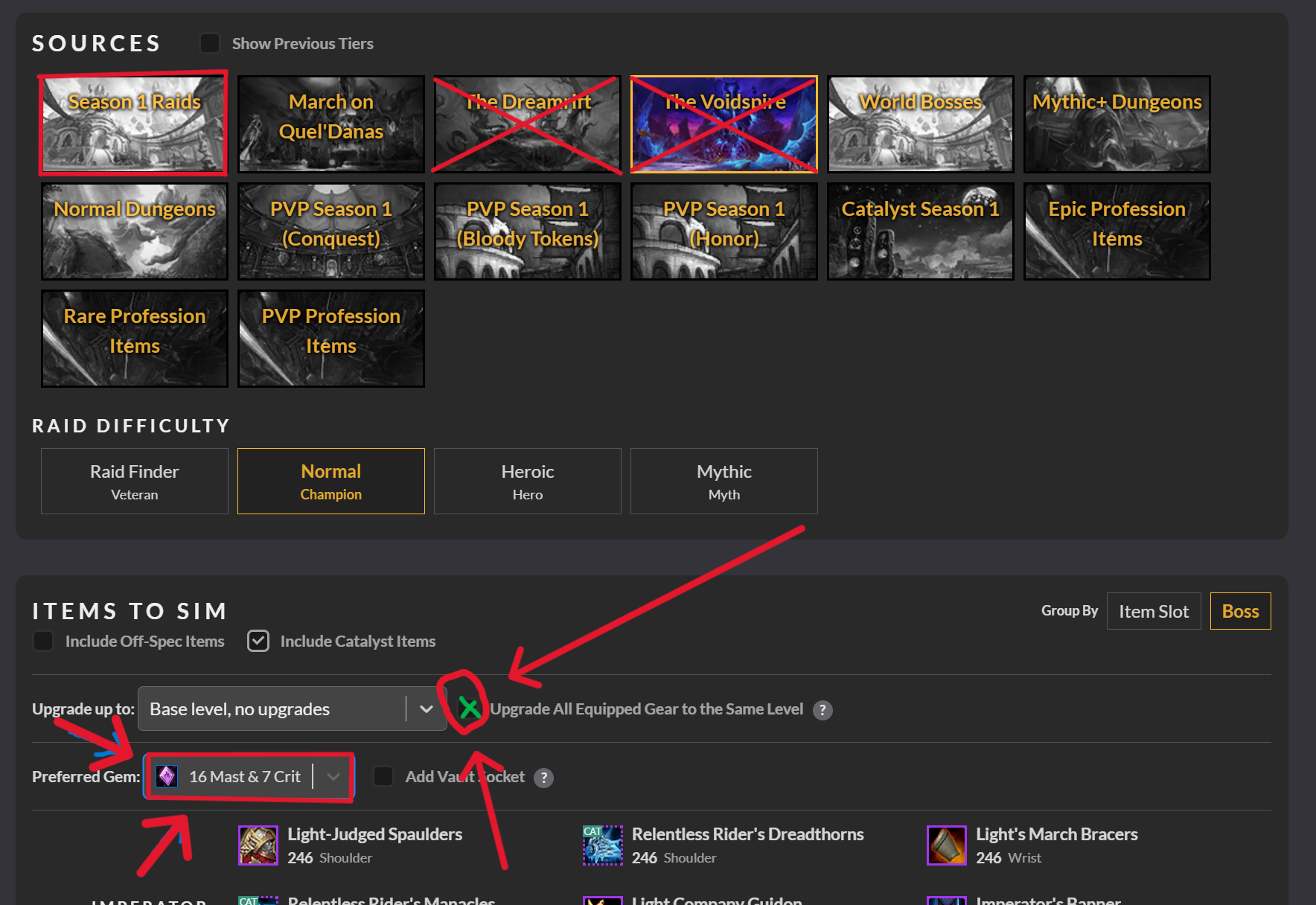Viewport: 1316px width, 905px height.
Task: Expand upgrade level chevron arrow
Action: click(427, 709)
